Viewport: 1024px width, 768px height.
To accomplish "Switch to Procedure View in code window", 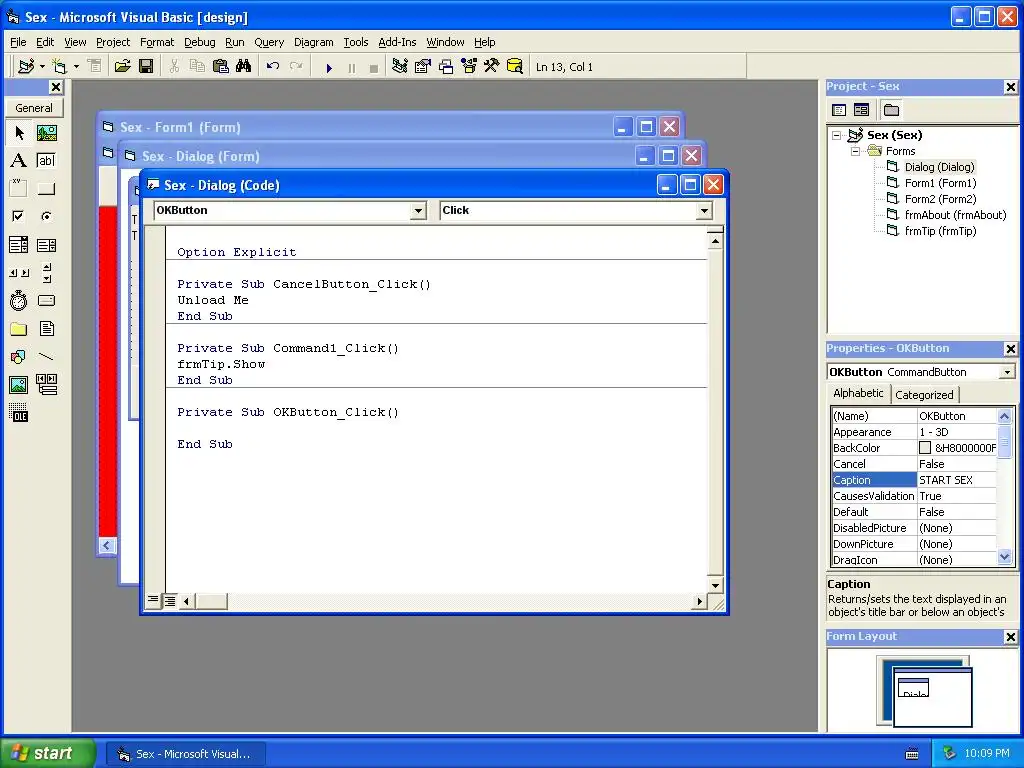I will coord(153,599).
